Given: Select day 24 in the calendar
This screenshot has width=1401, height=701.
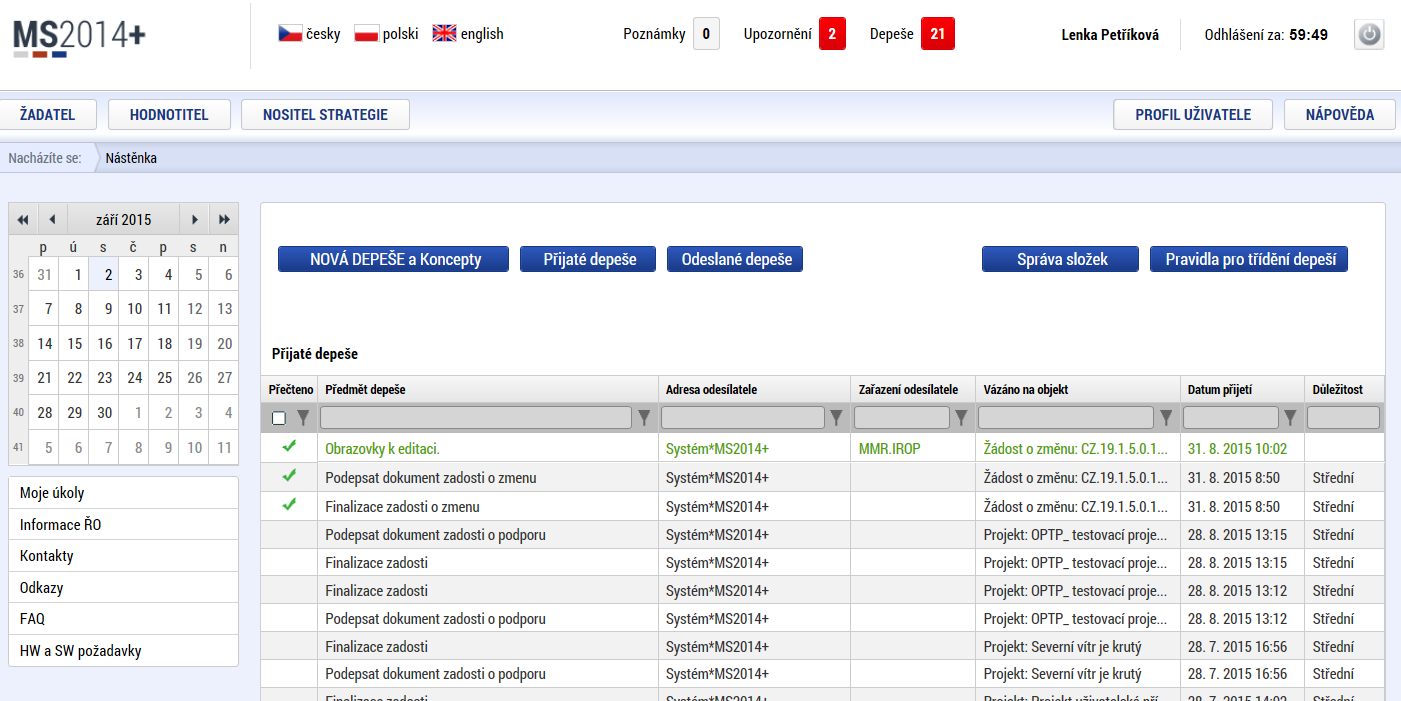Looking at the screenshot, I should (135, 378).
